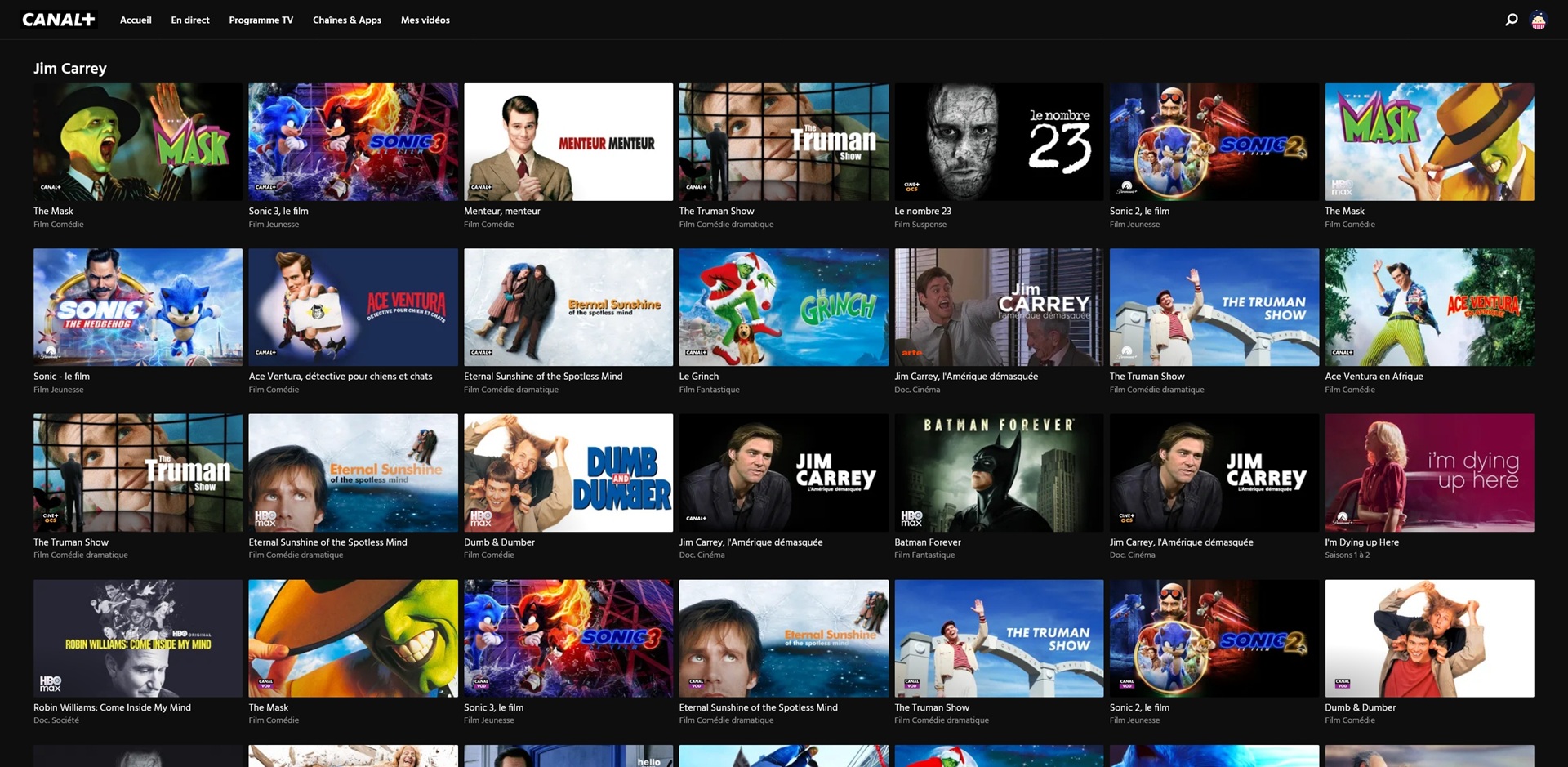This screenshot has height=767, width=1568.
Task: Click the Sonic - le film thumbnail
Action: click(x=138, y=307)
